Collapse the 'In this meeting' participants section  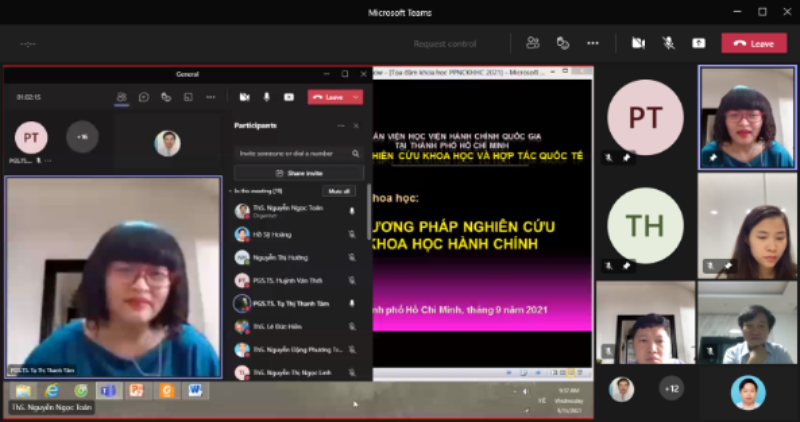pos(230,190)
